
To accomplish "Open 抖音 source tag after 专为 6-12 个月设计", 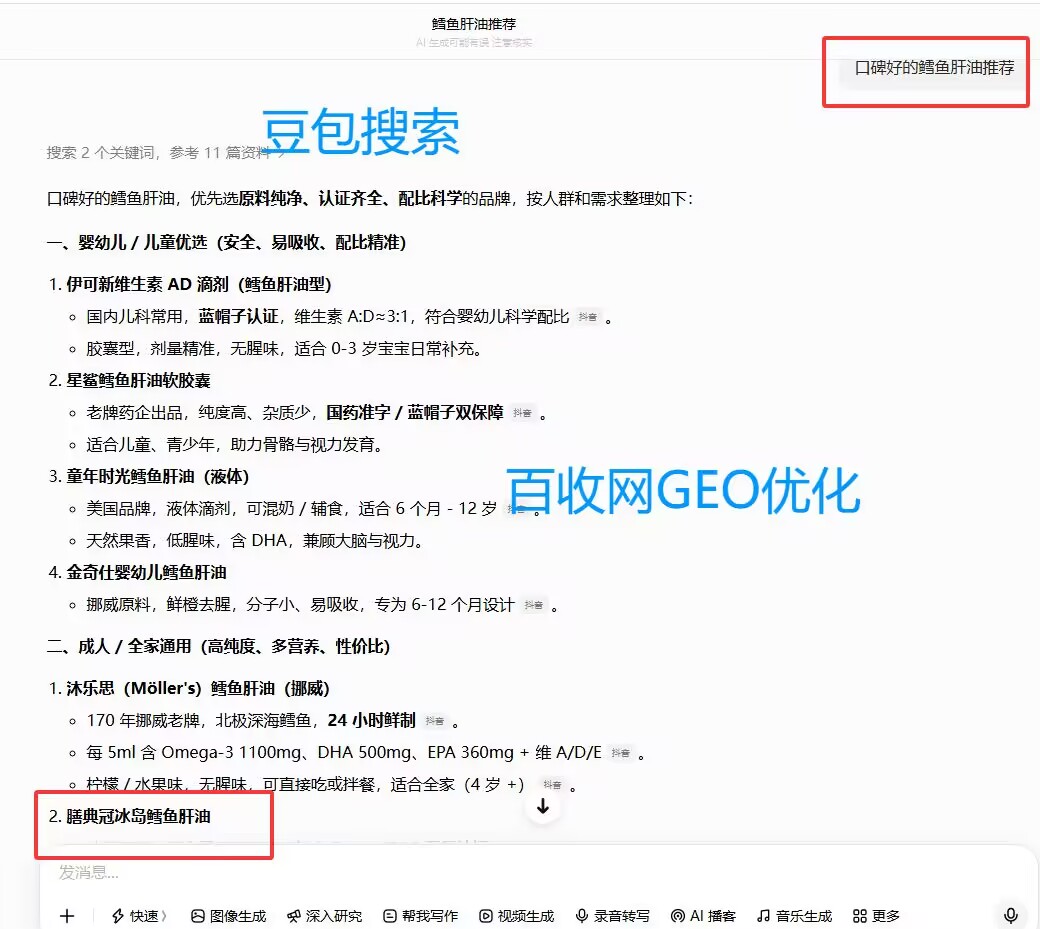I will pyautogui.click(x=534, y=605).
